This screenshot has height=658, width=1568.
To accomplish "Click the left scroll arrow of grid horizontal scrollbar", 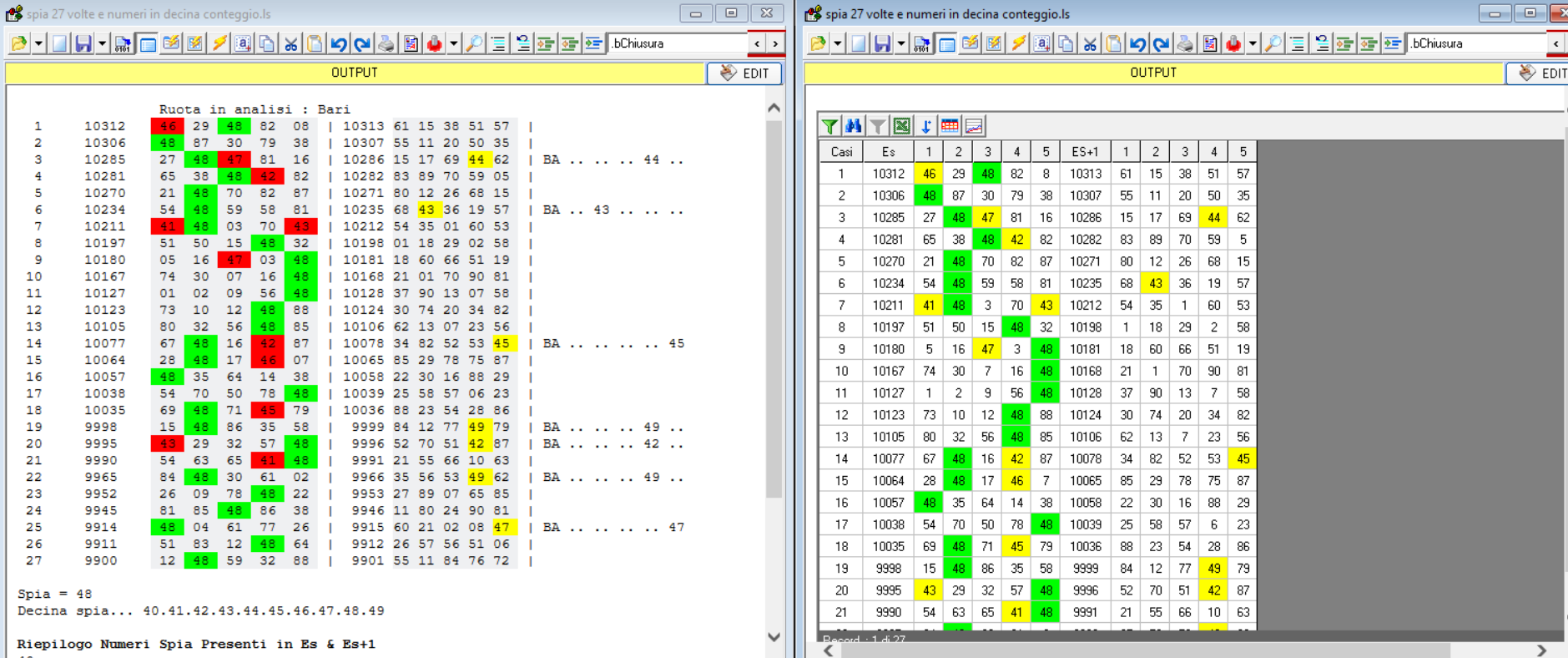I will tap(828, 650).
